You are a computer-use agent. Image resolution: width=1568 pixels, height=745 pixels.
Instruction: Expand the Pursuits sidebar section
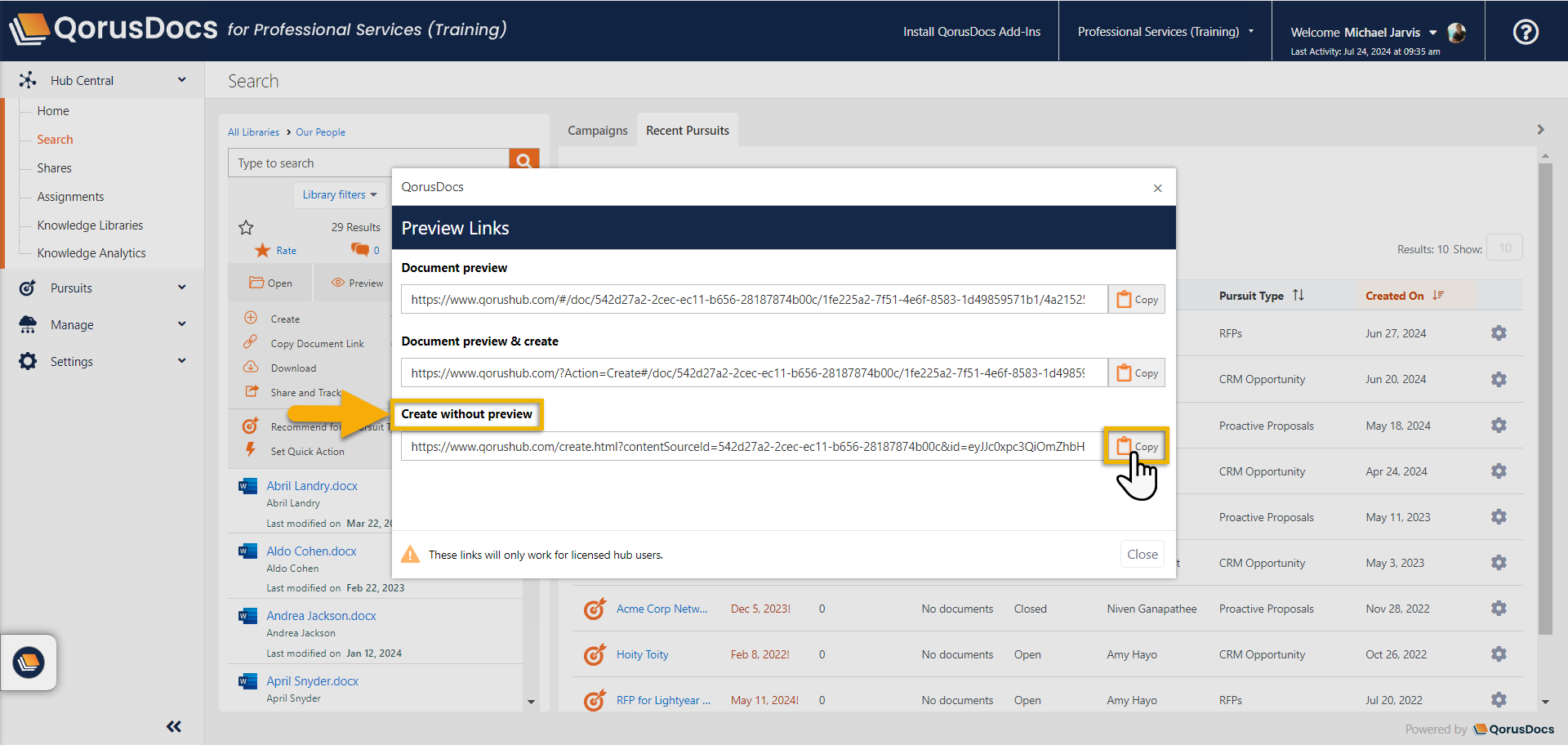[104, 288]
